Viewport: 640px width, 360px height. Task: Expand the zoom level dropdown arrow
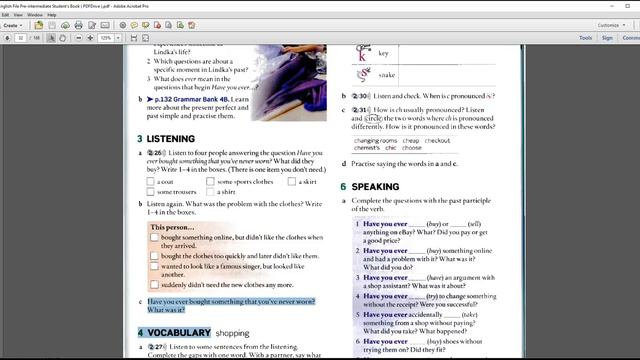[x=118, y=38]
